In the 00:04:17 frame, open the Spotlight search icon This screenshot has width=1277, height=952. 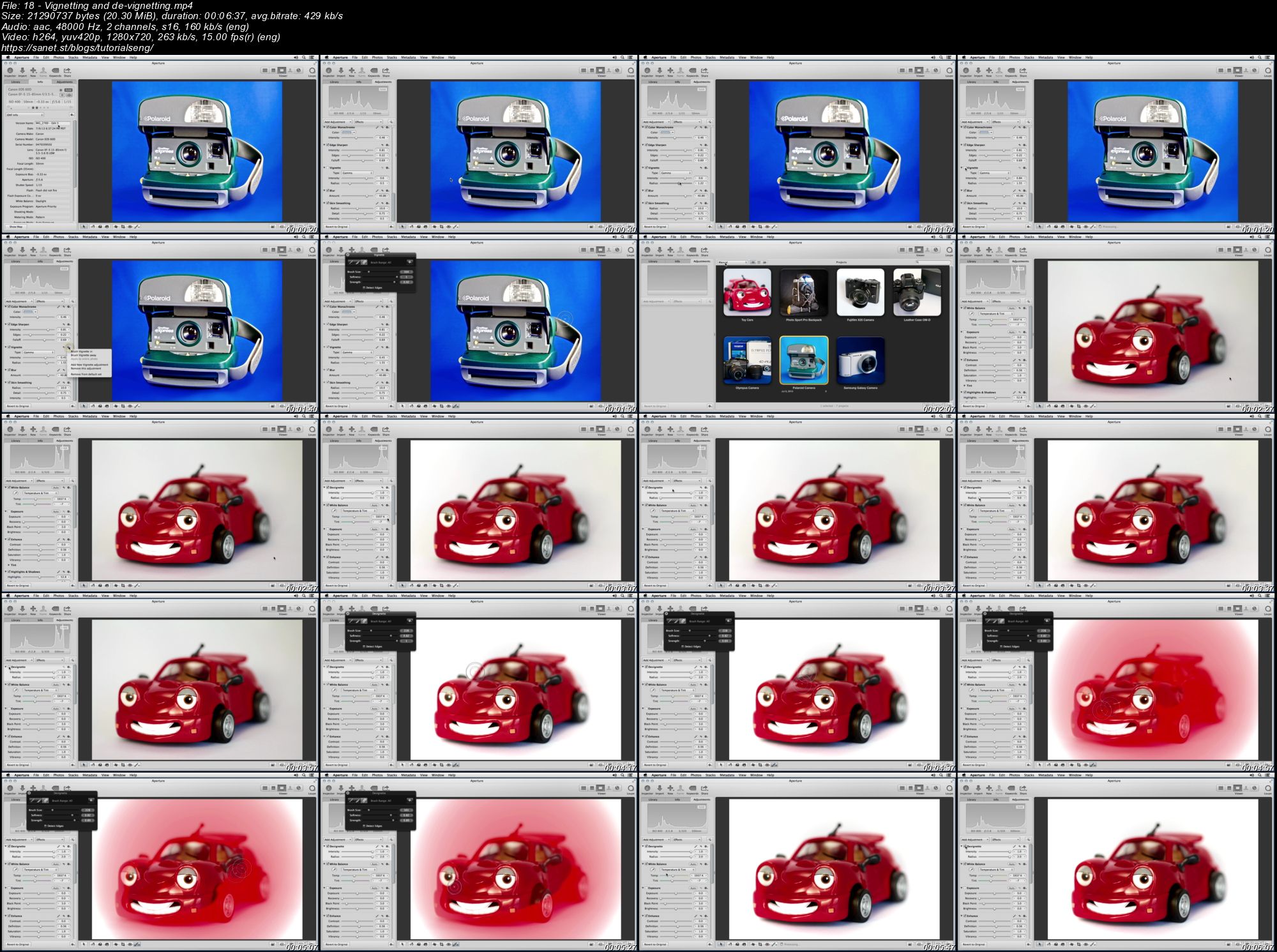coord(621,596)
